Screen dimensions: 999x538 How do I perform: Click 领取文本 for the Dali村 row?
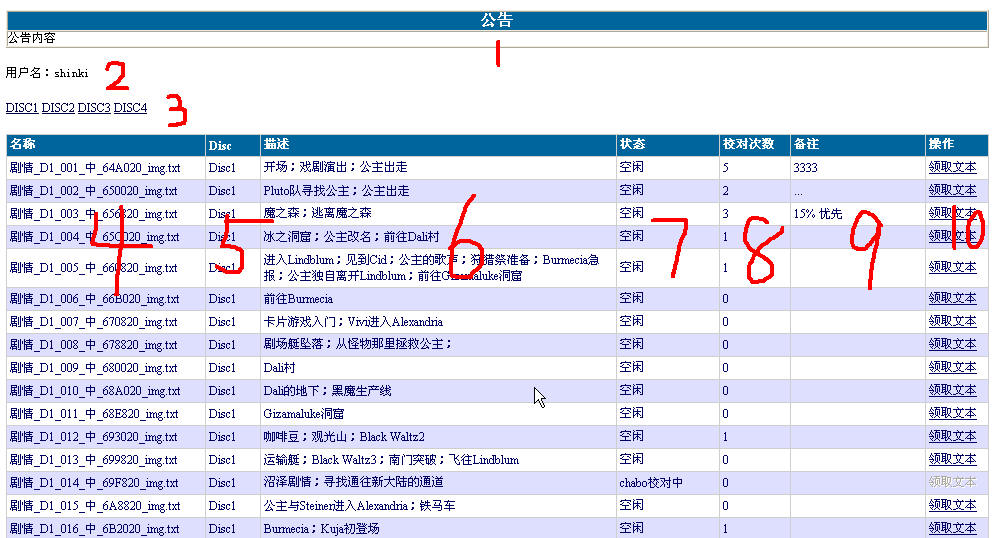[952, 368]
